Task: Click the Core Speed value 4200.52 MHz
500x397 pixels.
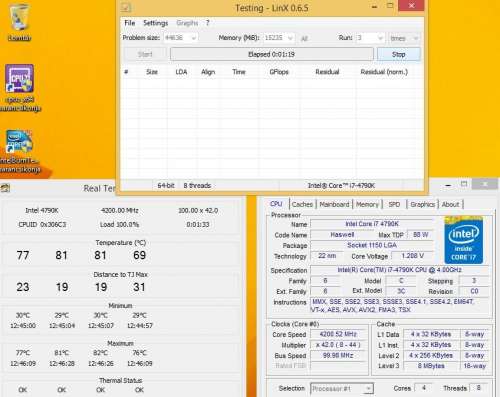Action: (338, 334)
